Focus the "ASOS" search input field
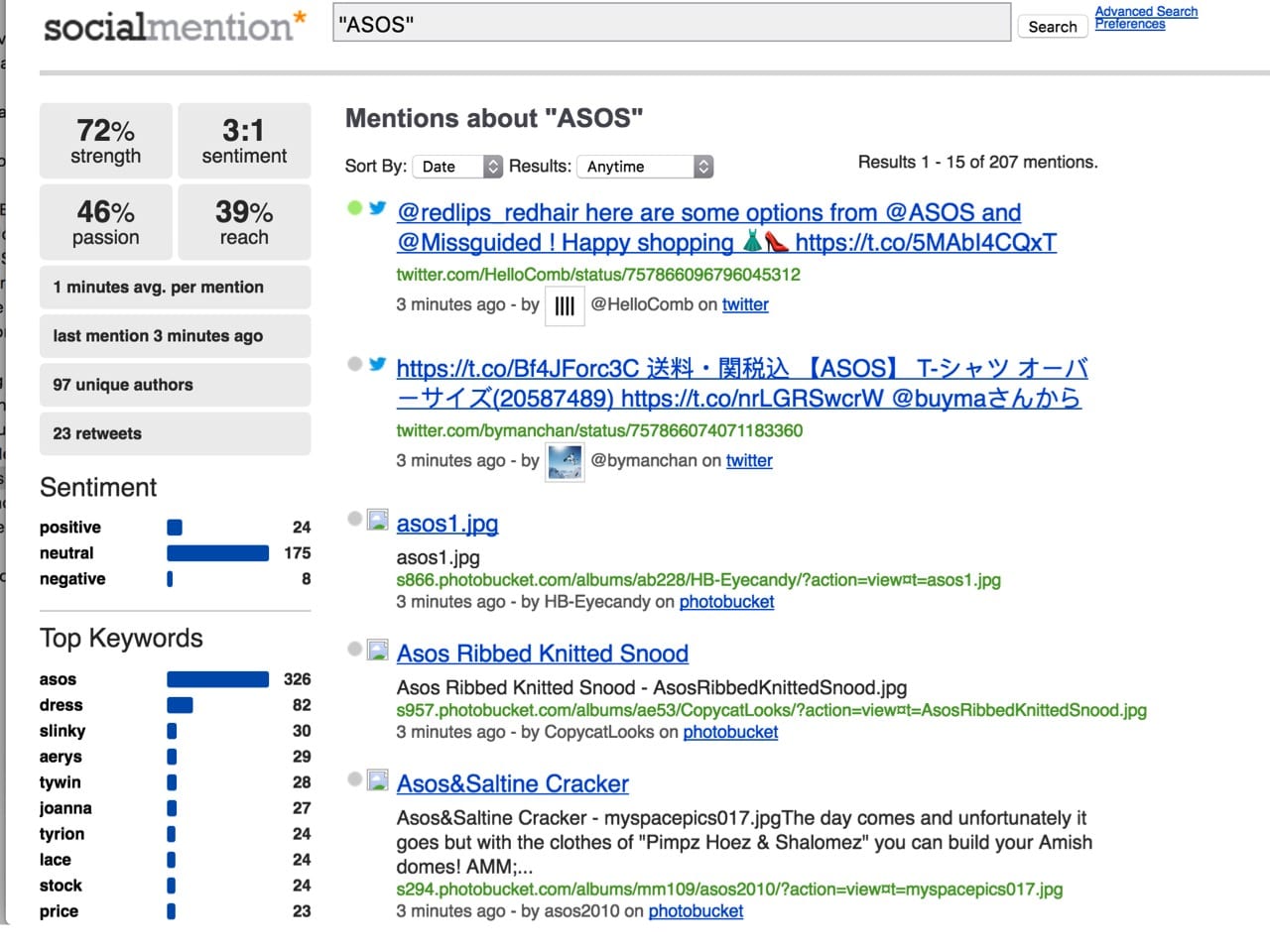 coord(672,23)
